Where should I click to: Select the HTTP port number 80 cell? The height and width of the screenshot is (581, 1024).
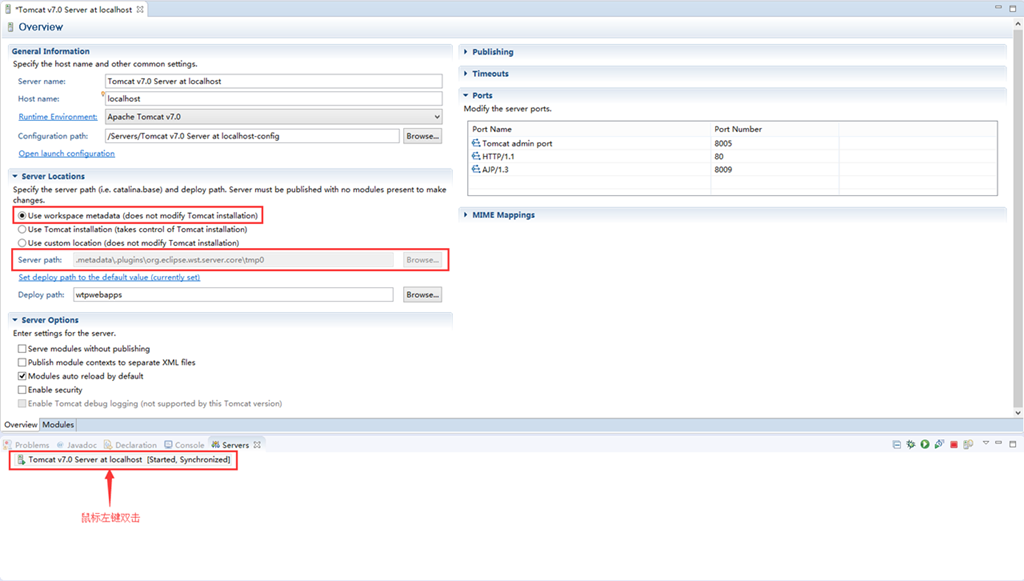(x=774, y=156)
